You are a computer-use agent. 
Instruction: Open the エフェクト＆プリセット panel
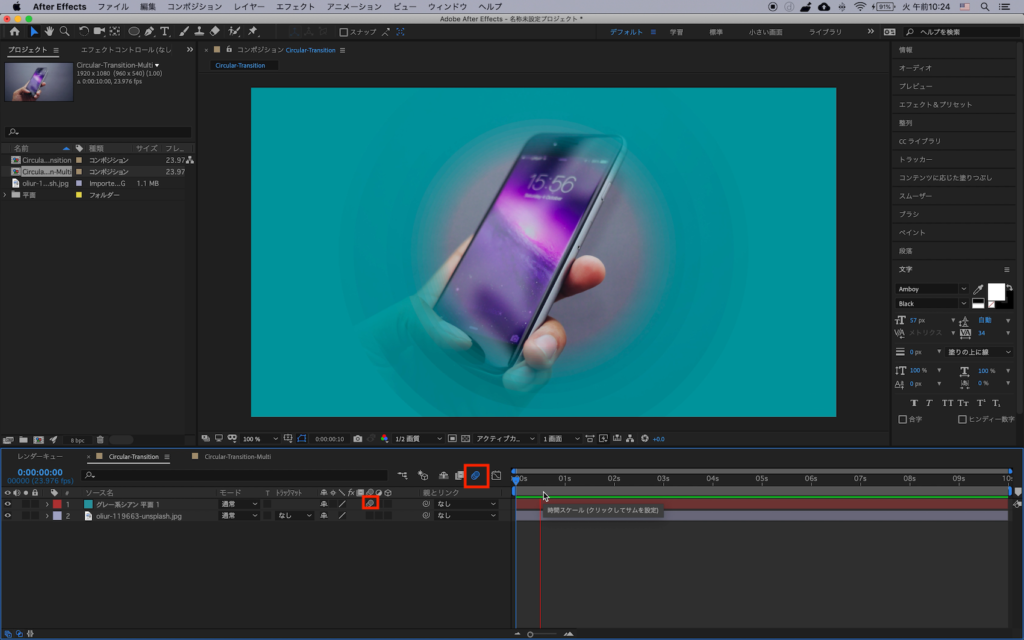click(935, 104)
